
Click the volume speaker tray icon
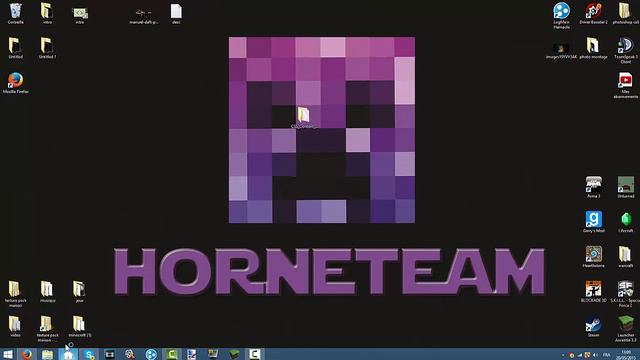tap(595, 355)
